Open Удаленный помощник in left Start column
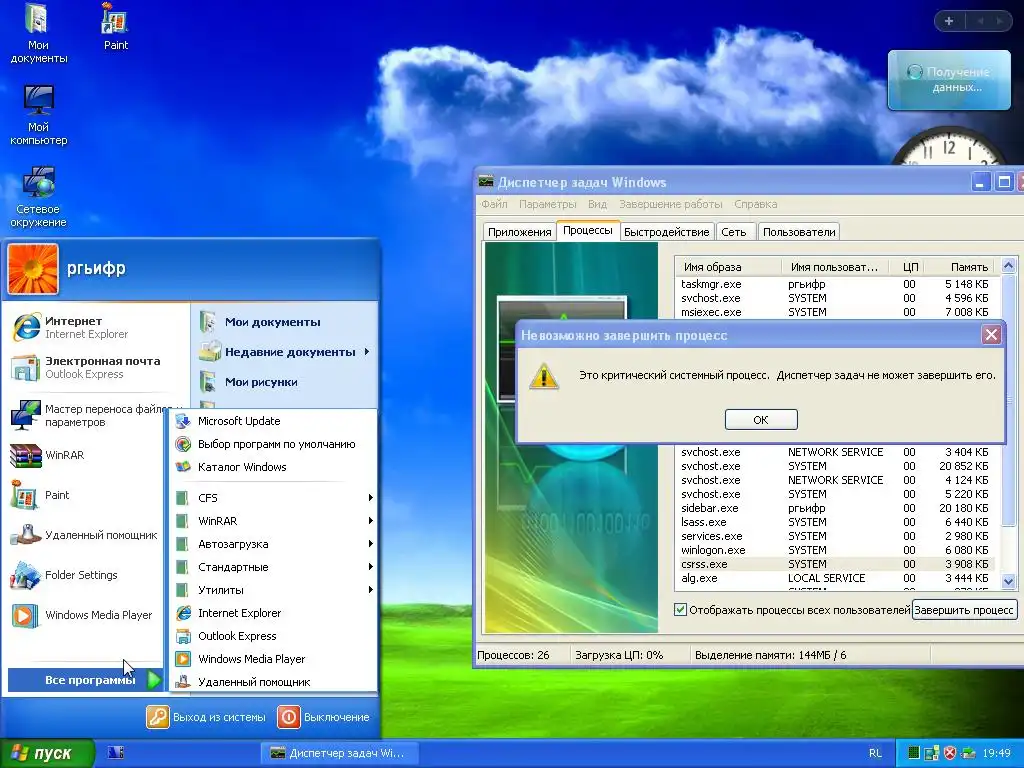Viewport: 1024px width, 768px height. pyautogui.click(x=85, y=535)
